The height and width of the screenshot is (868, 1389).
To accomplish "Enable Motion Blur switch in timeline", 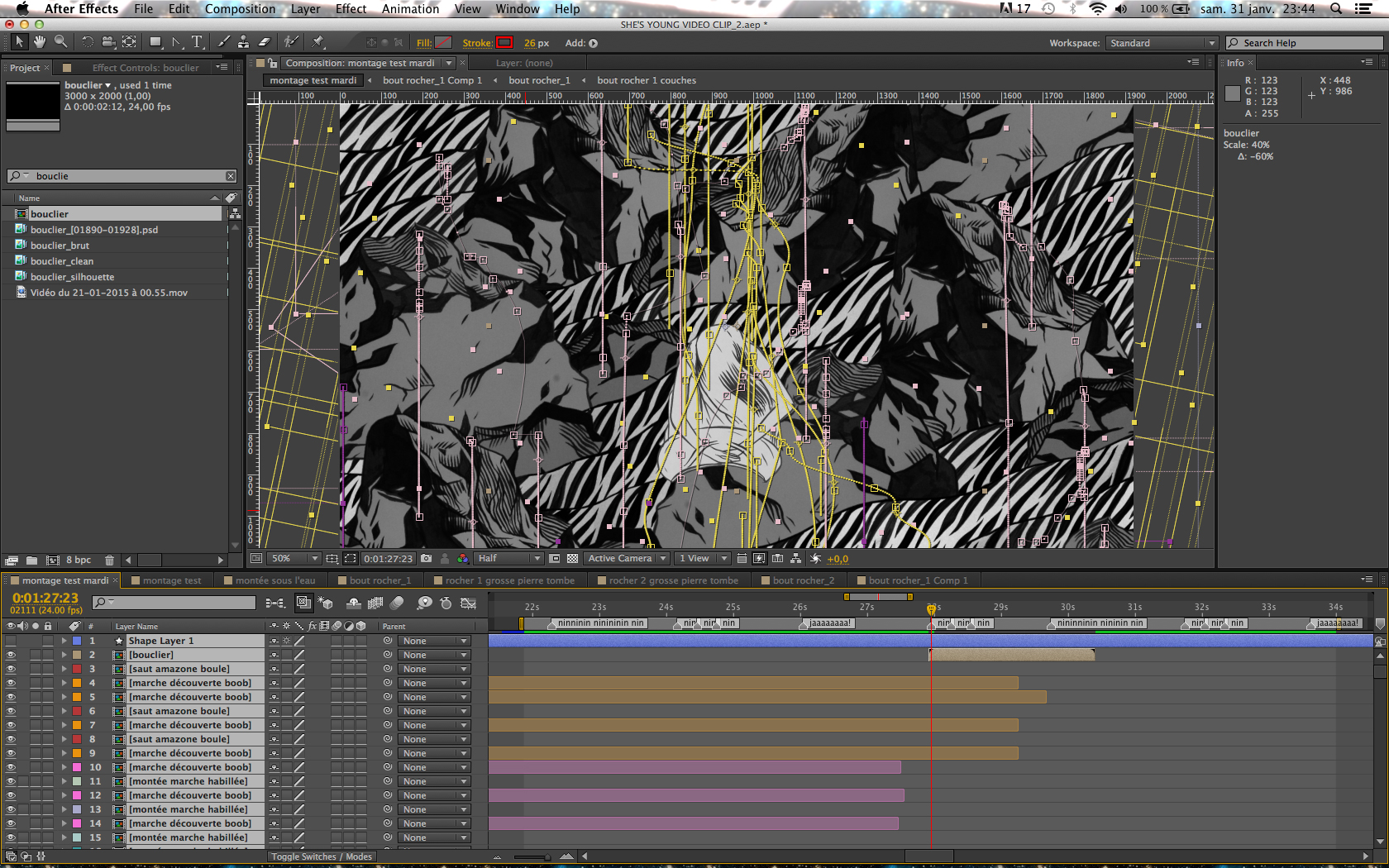I will pos(398,603).
